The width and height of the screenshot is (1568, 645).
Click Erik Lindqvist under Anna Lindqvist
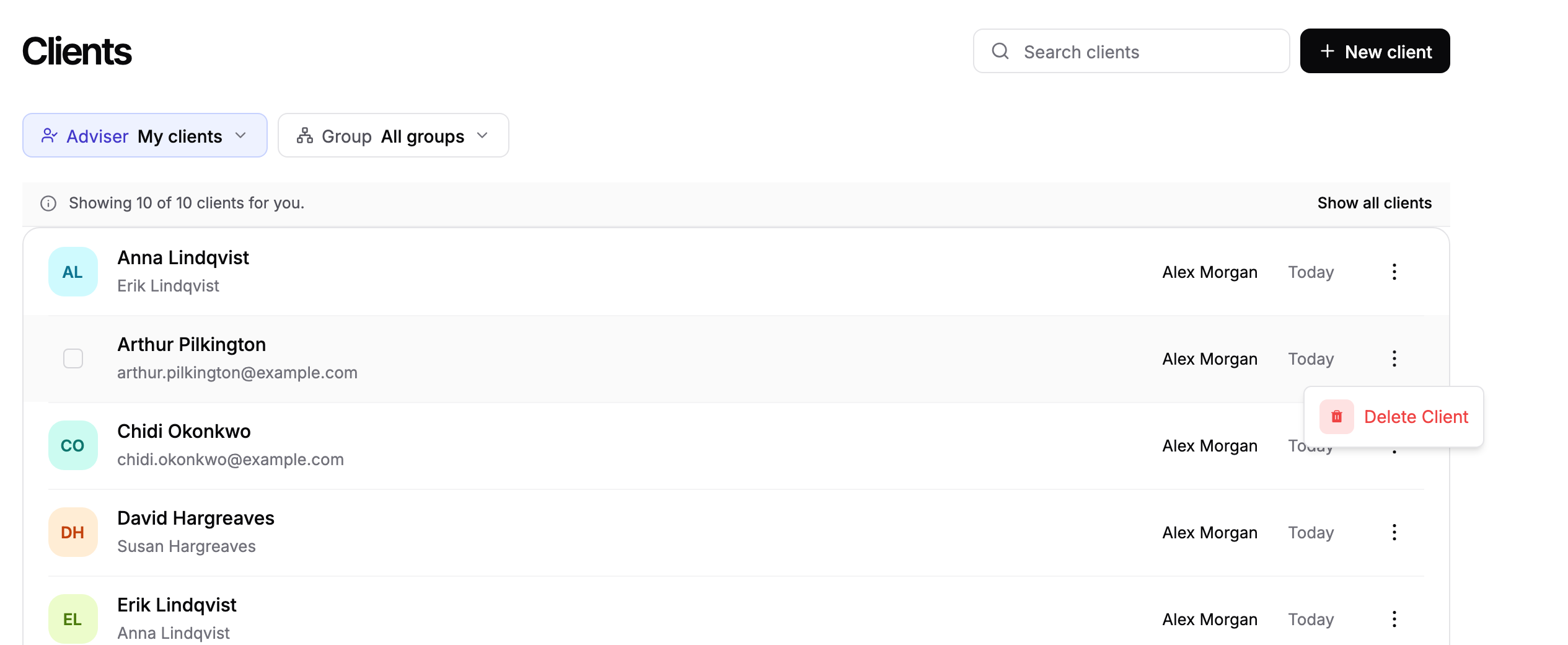click(x=168, y=286)
